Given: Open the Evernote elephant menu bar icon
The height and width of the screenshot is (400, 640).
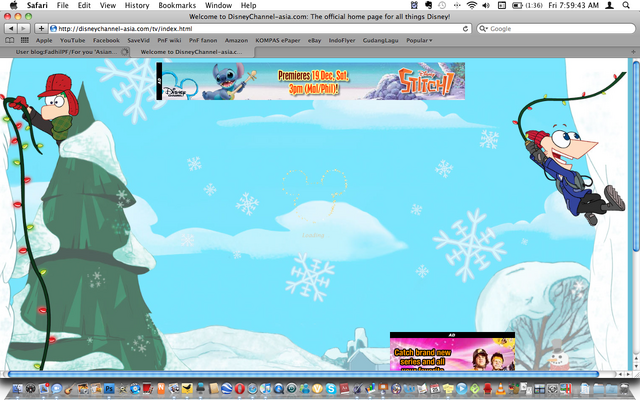Looking at the screenshot, I should 429,5.
